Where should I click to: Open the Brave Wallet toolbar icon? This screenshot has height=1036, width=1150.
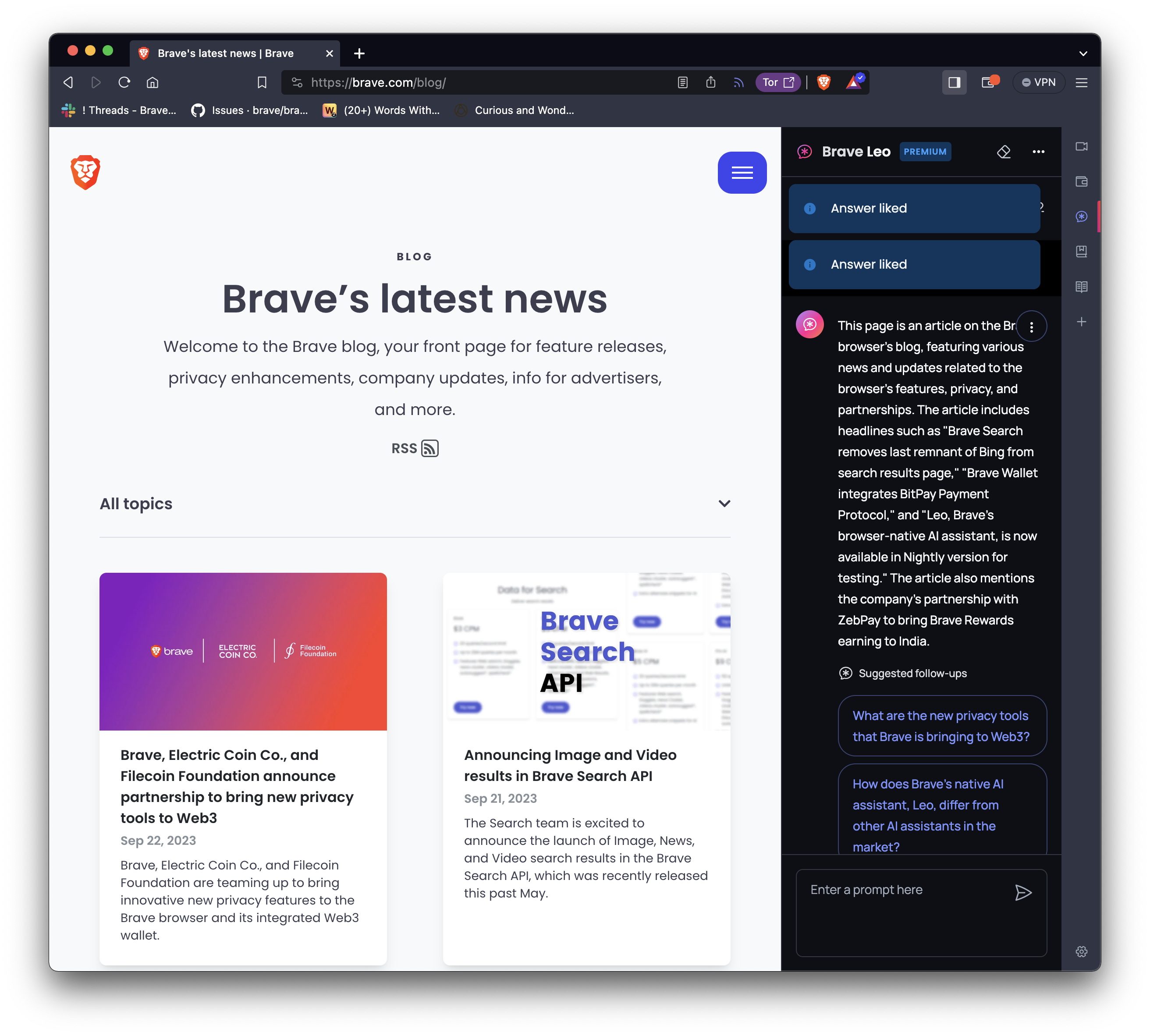990,82
